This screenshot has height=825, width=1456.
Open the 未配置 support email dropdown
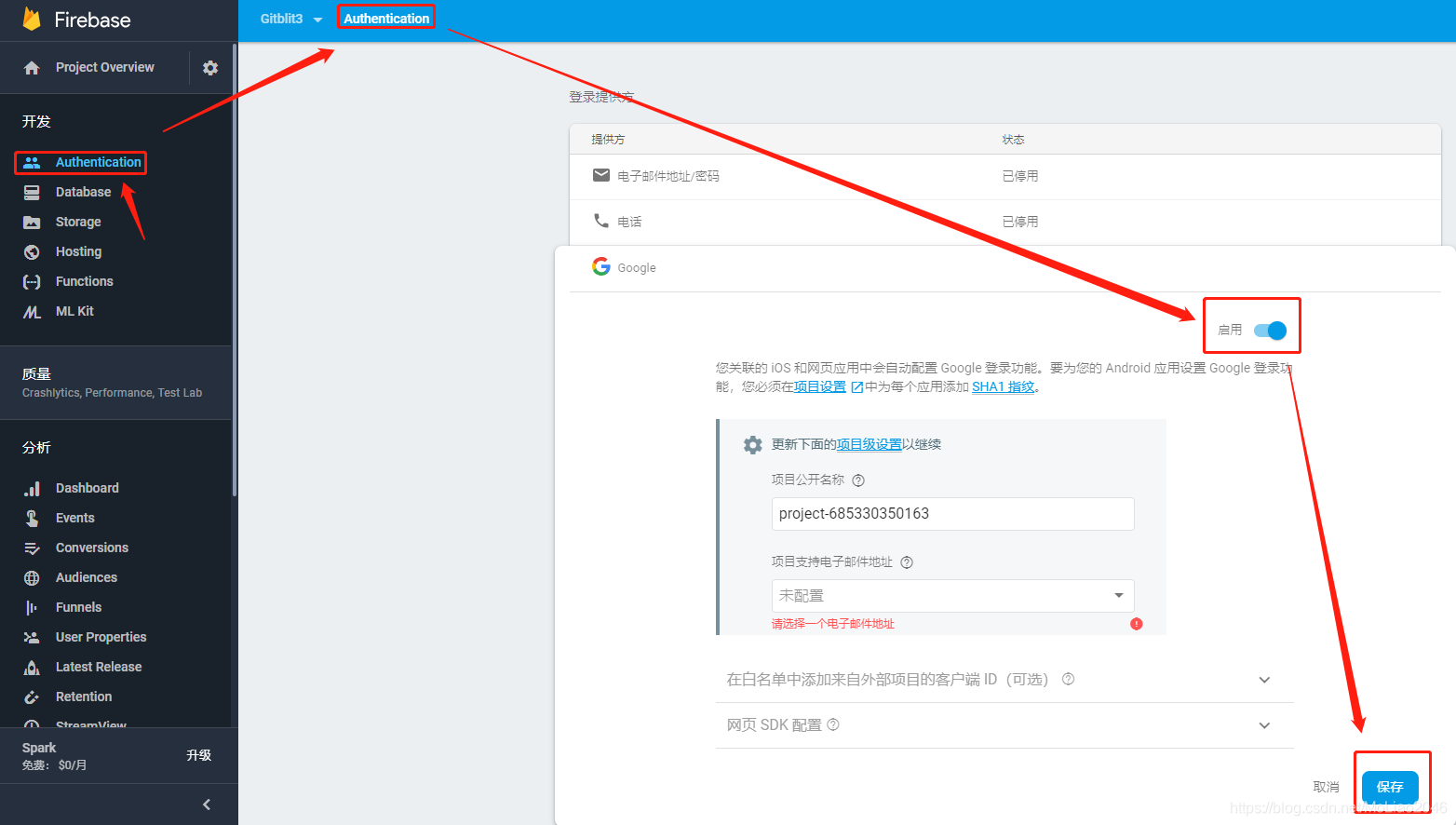[952, 596]
